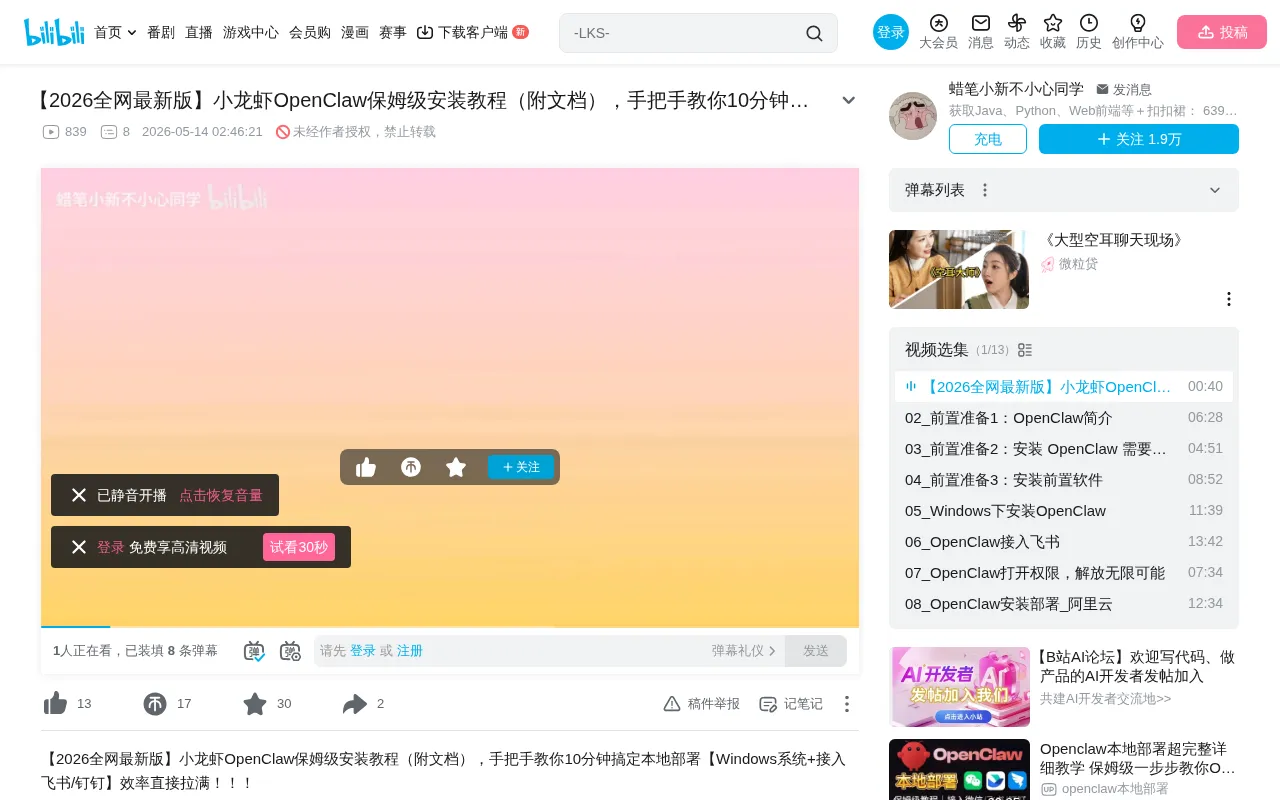Click the -LKS- search input field

click(685, 33)
